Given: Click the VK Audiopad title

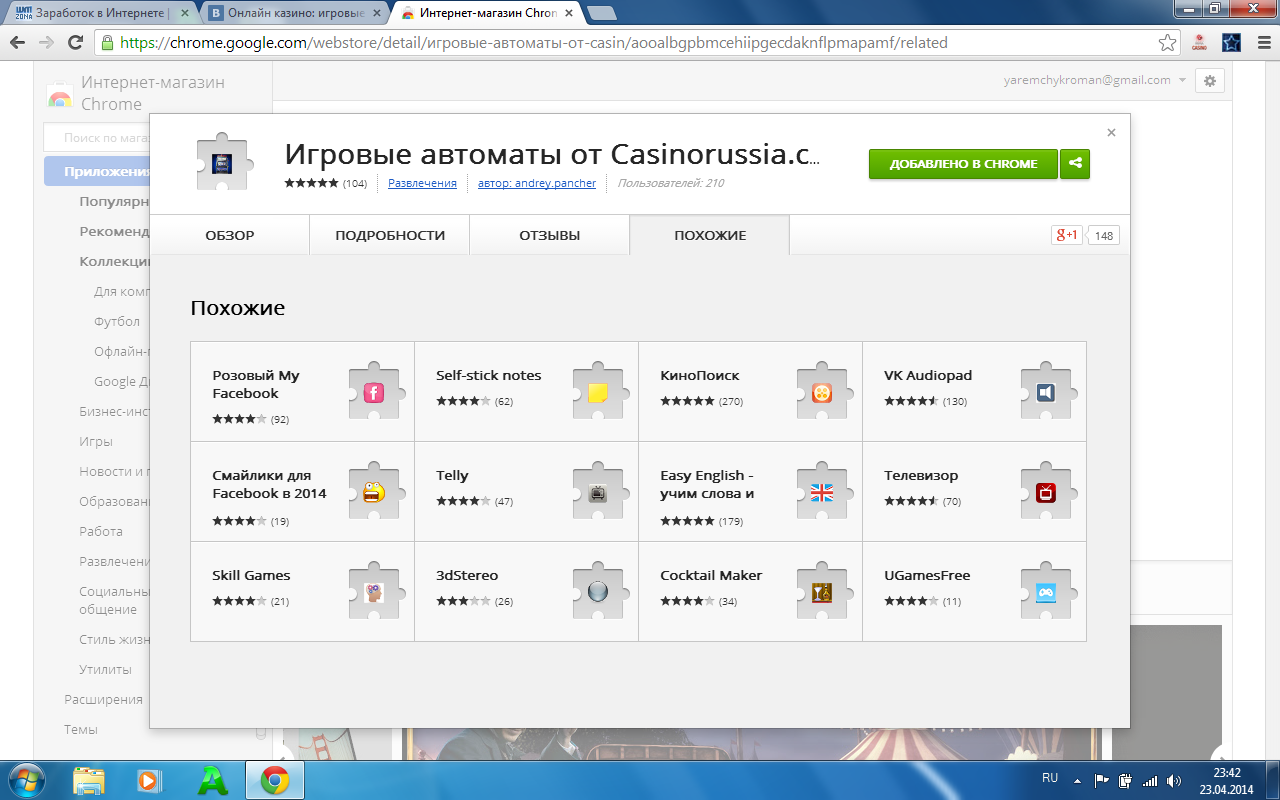Looking at the screenshot, I should coord(928,375).
